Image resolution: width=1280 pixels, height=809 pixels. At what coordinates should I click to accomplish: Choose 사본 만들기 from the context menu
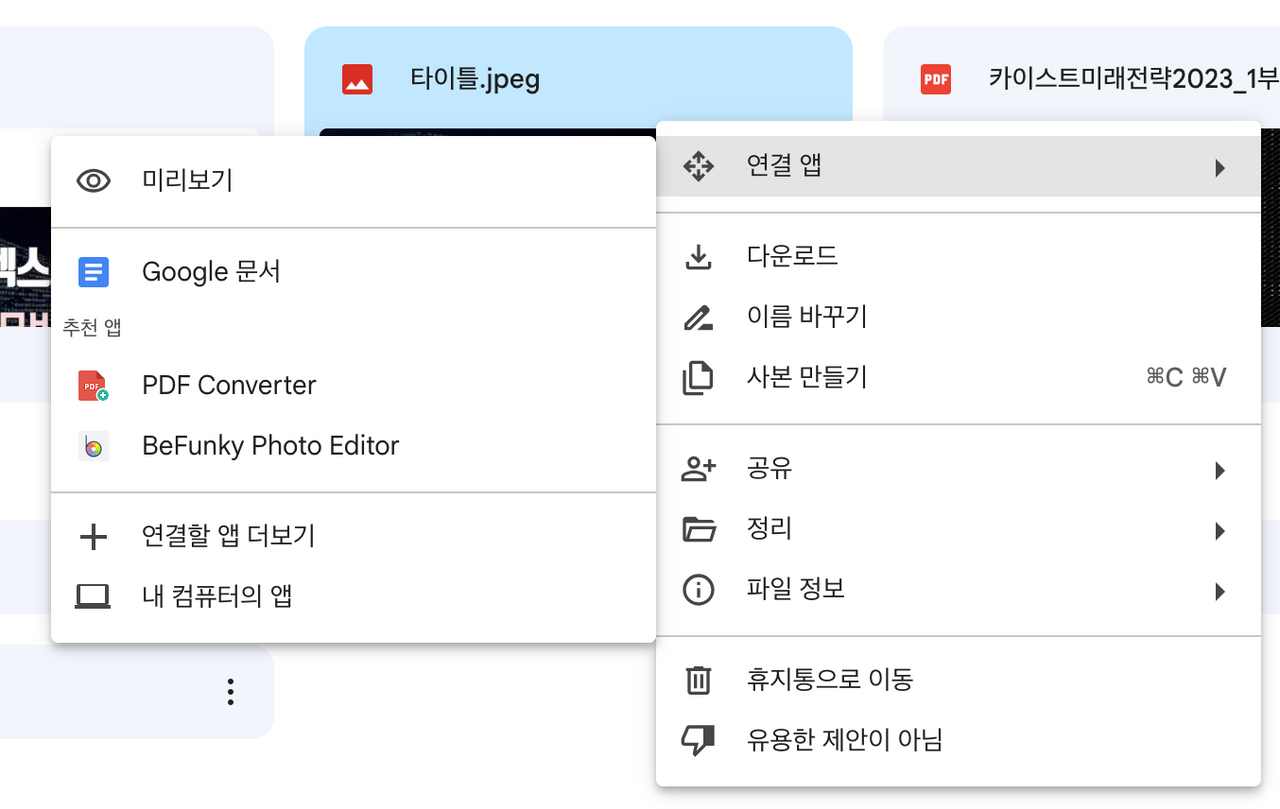[x=958, y=377]
